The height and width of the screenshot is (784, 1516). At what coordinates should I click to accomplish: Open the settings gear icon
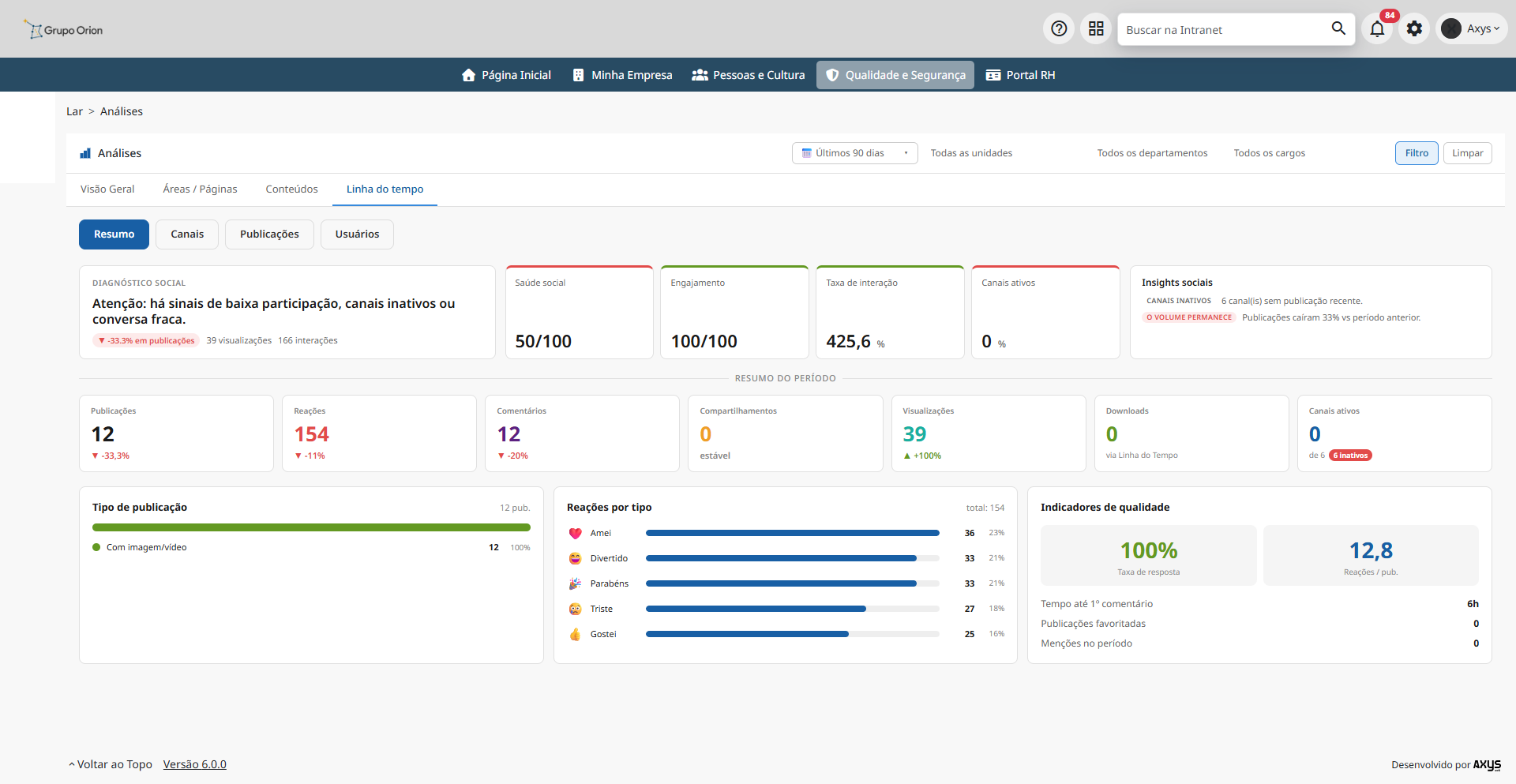pyautogui.click(x=1414, y=29)
